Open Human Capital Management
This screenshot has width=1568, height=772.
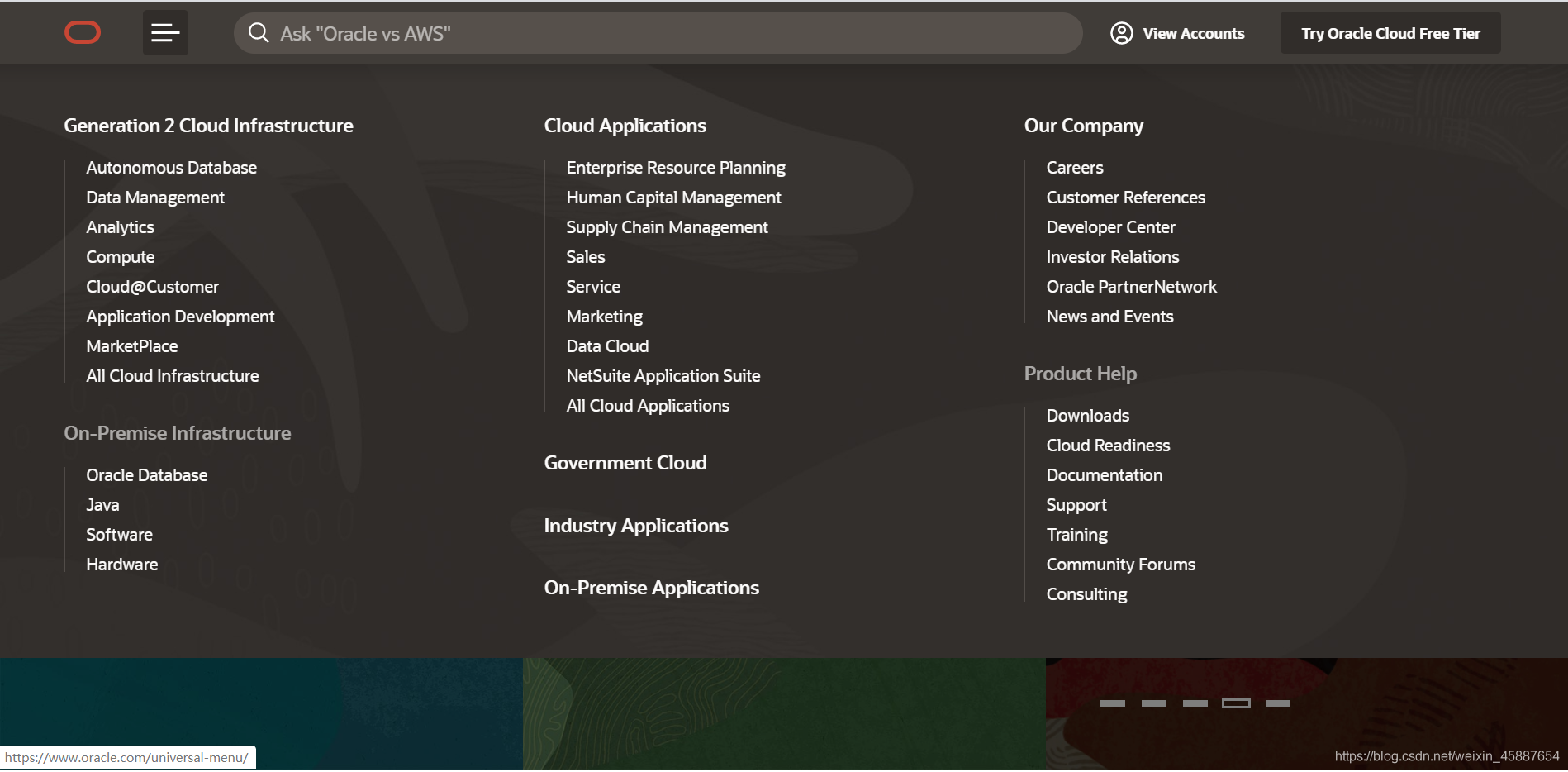pos(673,198)
